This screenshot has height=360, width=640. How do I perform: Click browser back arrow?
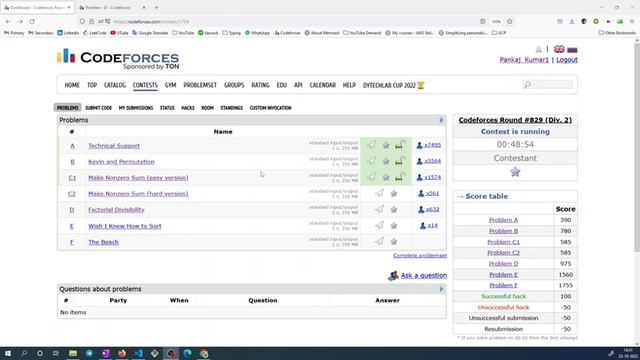coord(8,21)
